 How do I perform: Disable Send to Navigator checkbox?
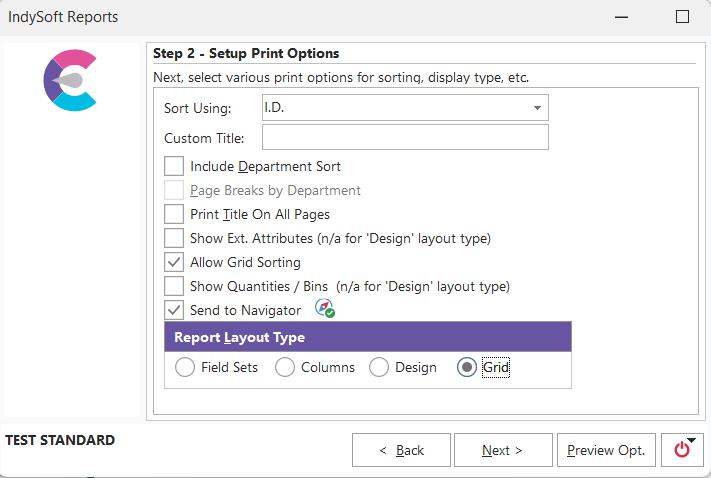pos(174,310)
